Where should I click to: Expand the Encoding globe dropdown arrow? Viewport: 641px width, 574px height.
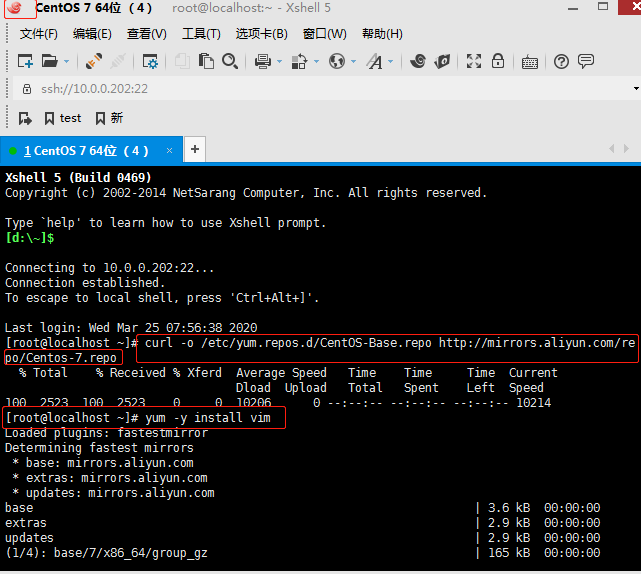coord(354,61)
